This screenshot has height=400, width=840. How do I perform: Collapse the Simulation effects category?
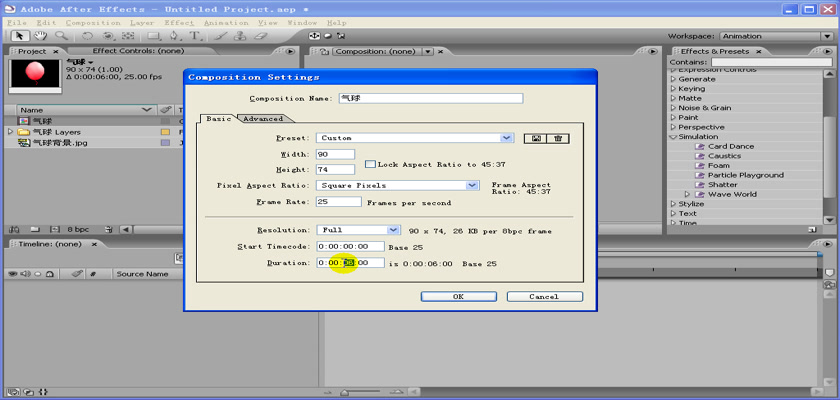point(674,137)
